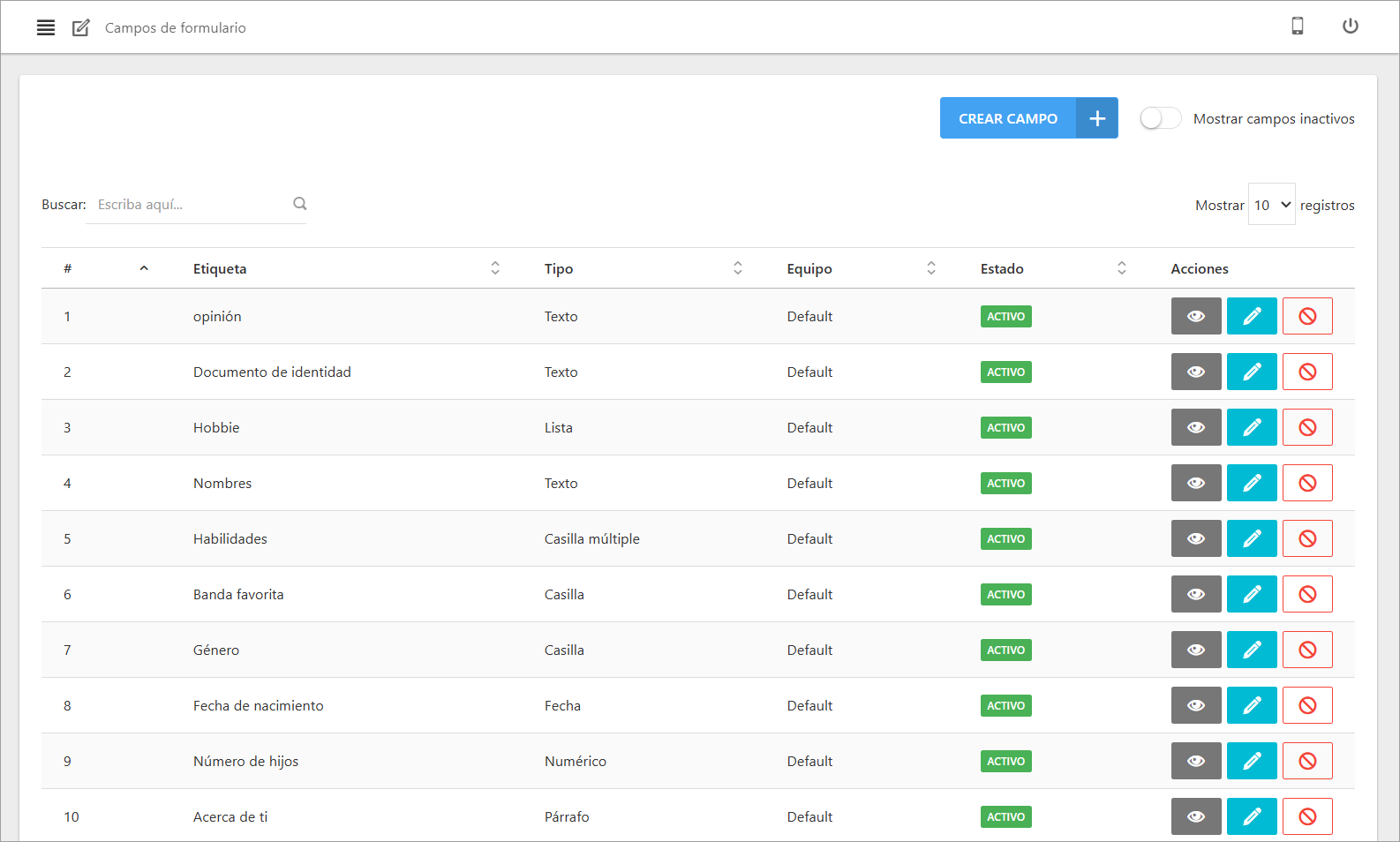The width and height of the screenshot is (1400, 842).
Task: Open the records per page dropdown
Action: click(1271, 205)
